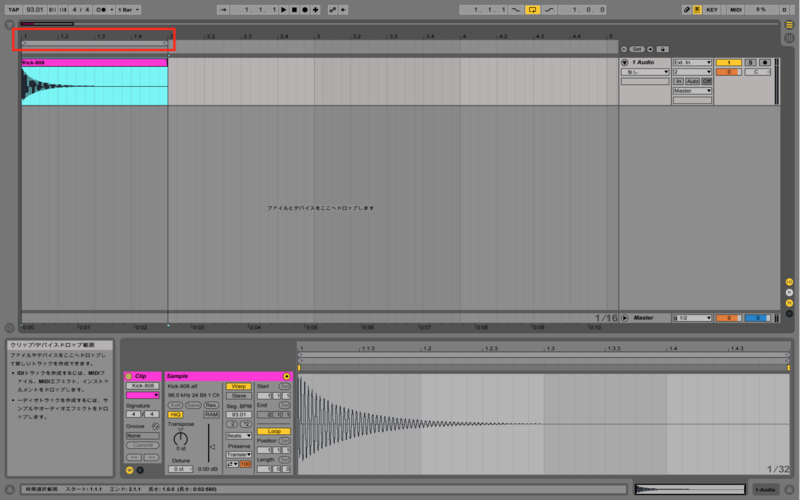Image resolution: width=800 pixels, height=500 pixels.
Task: Click the TAP tempo button
Action: click(14, 10)
